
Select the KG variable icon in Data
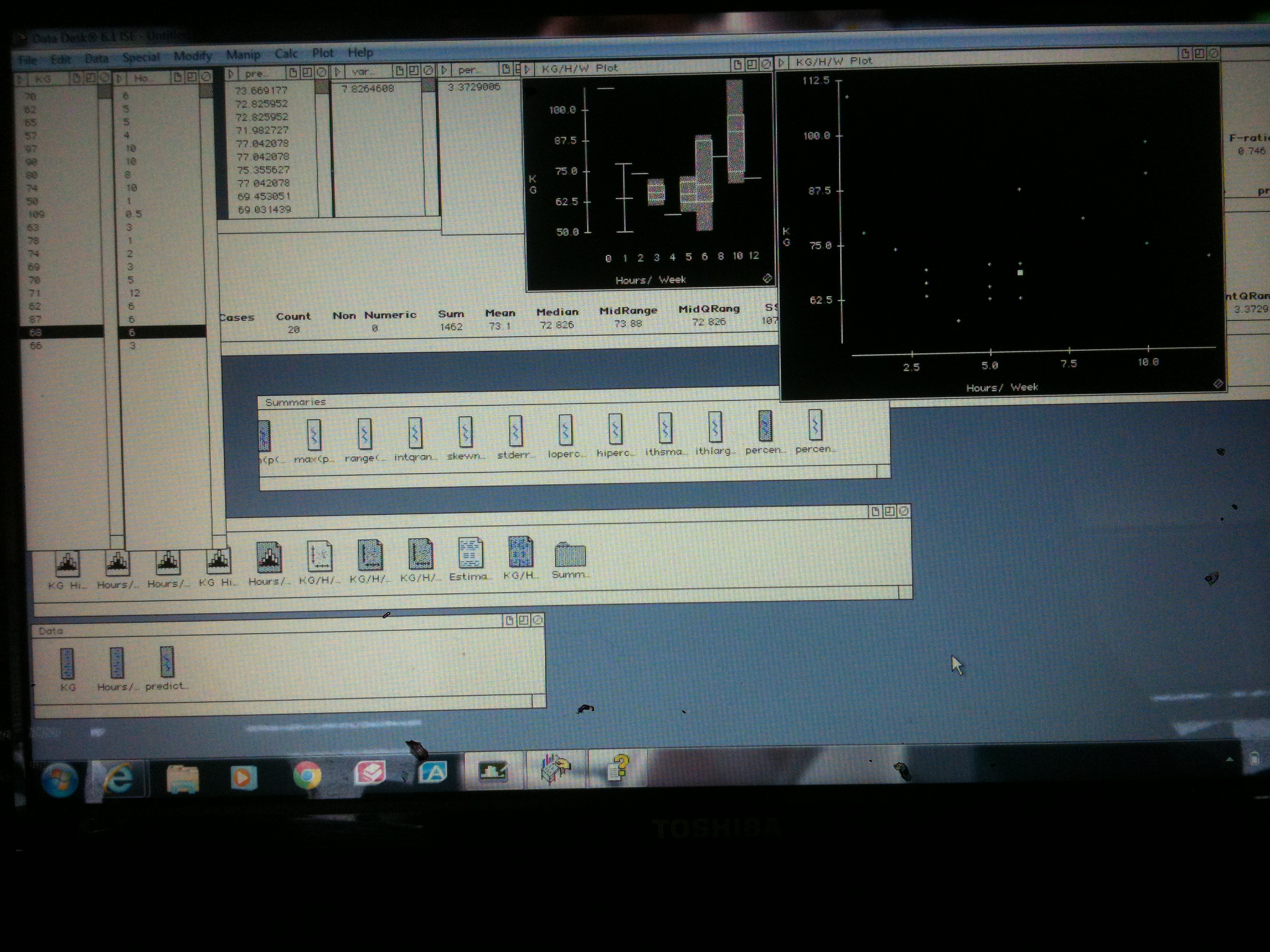(x=67, y=664)
